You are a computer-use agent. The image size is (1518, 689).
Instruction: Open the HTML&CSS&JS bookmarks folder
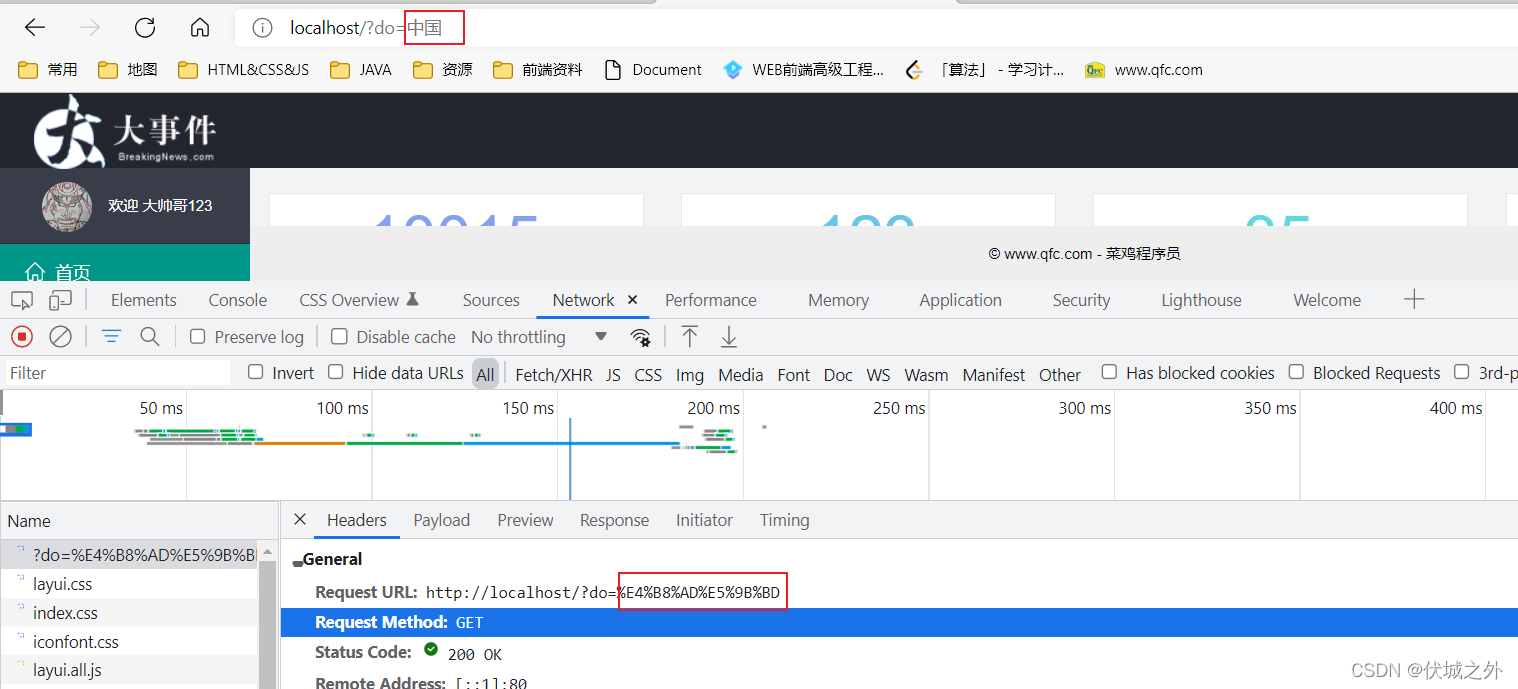[x=244, y=70]
